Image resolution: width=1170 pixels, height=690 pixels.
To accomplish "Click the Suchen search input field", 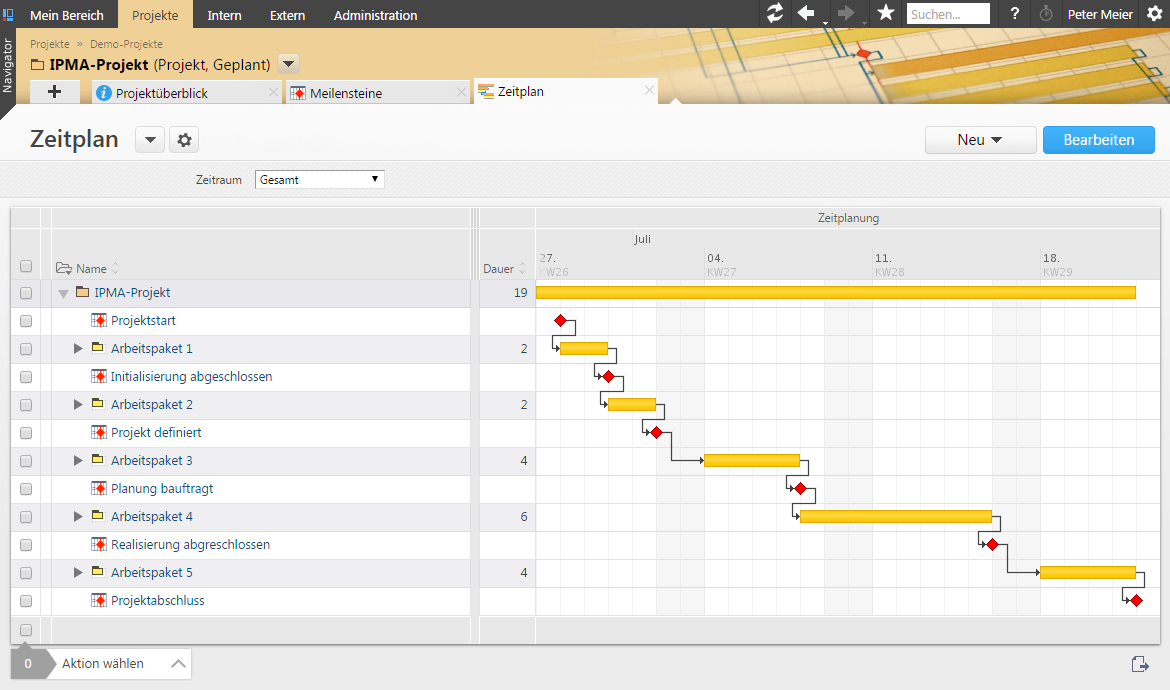I will [x=947, y=14].
